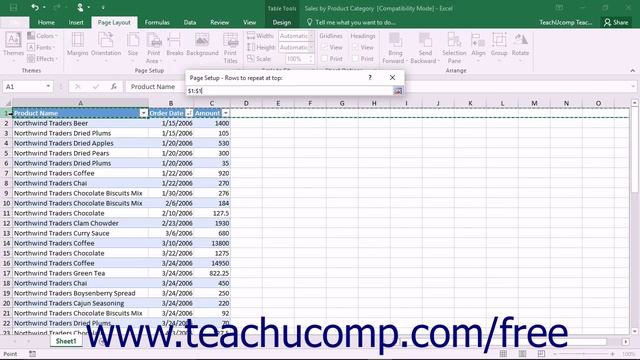Switch to the Formulas tab

[x=157, y=22]
